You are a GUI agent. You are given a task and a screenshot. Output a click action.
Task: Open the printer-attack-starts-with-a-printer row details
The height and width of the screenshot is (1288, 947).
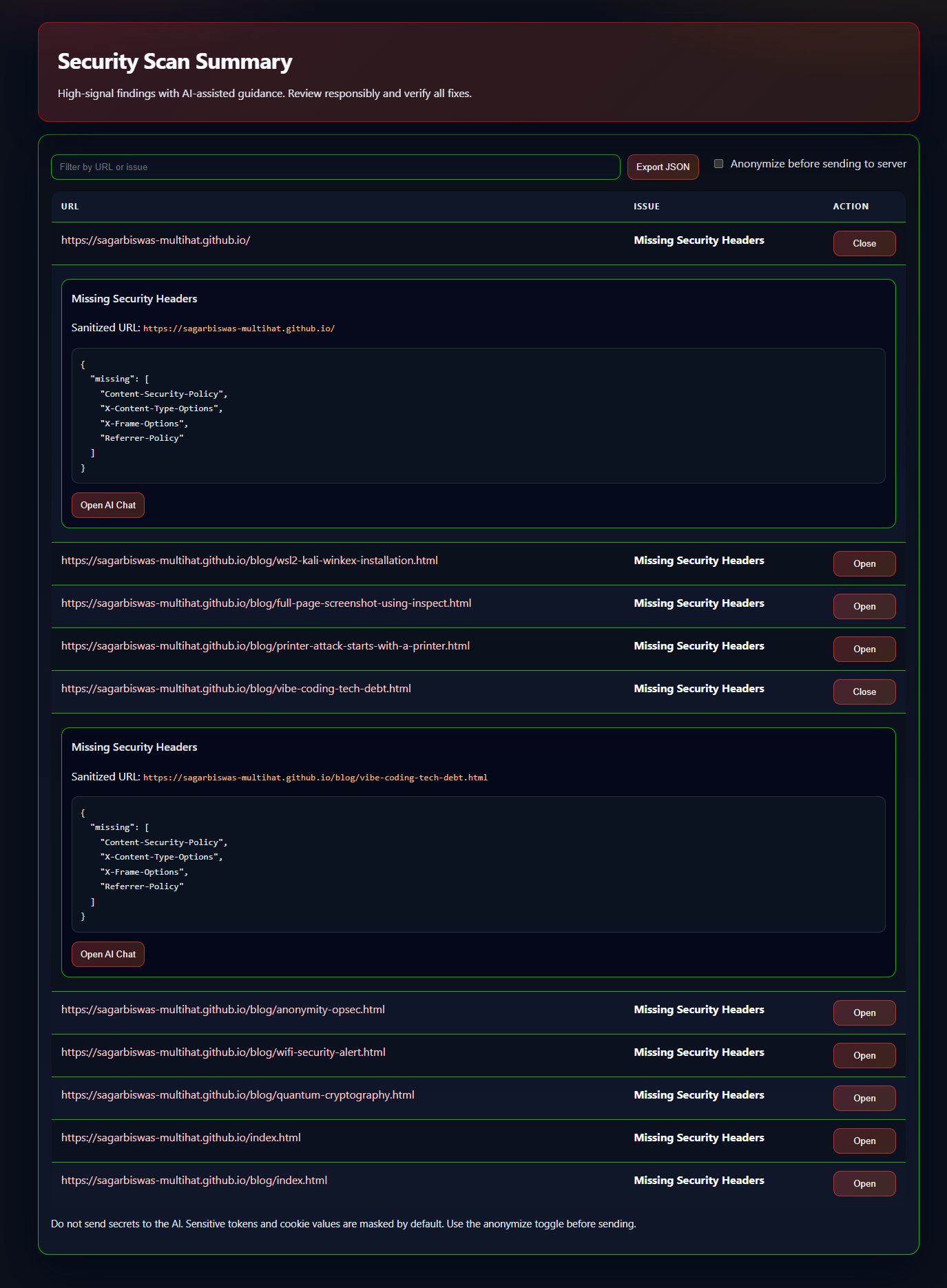pos(864,649)
